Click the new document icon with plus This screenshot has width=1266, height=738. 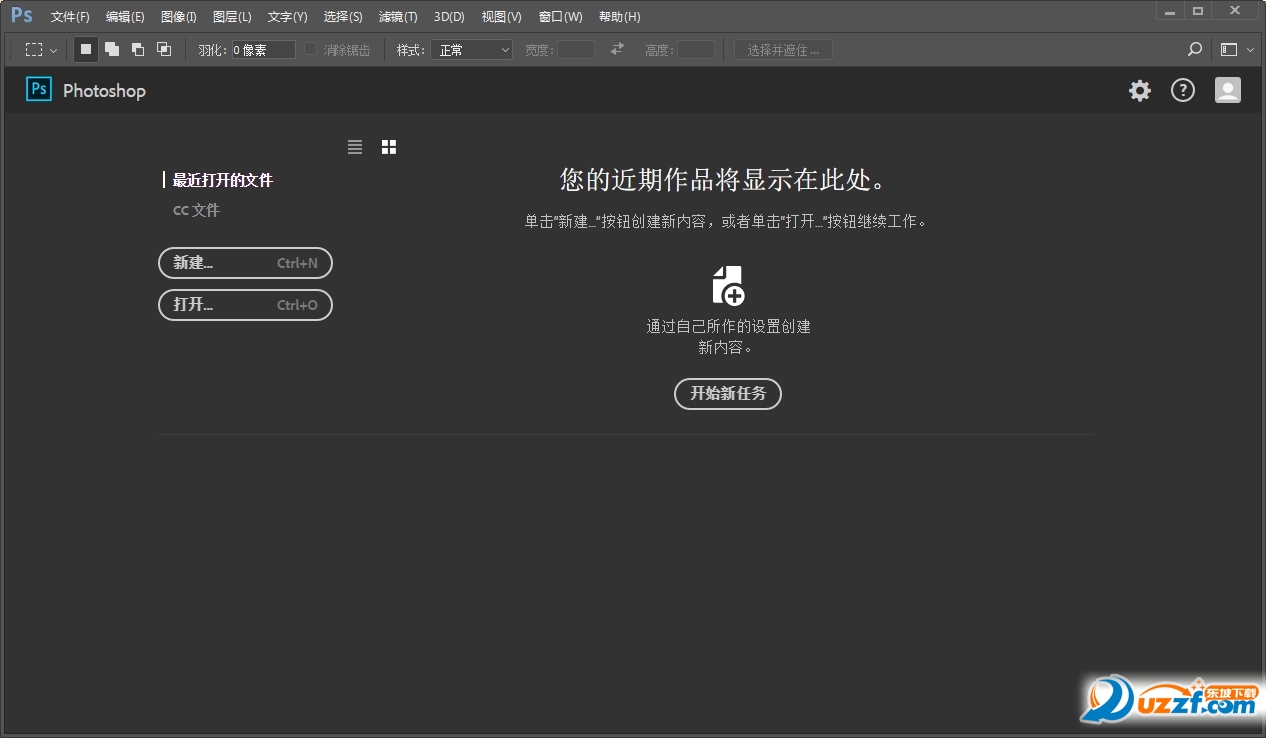tap(728, 285)
